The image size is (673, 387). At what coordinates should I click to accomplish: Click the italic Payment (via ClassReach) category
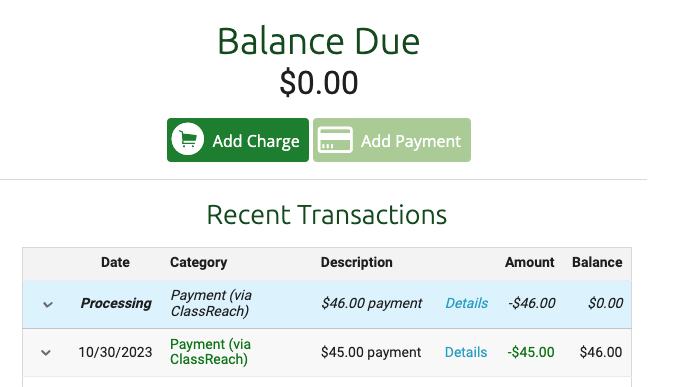(211, 303)
